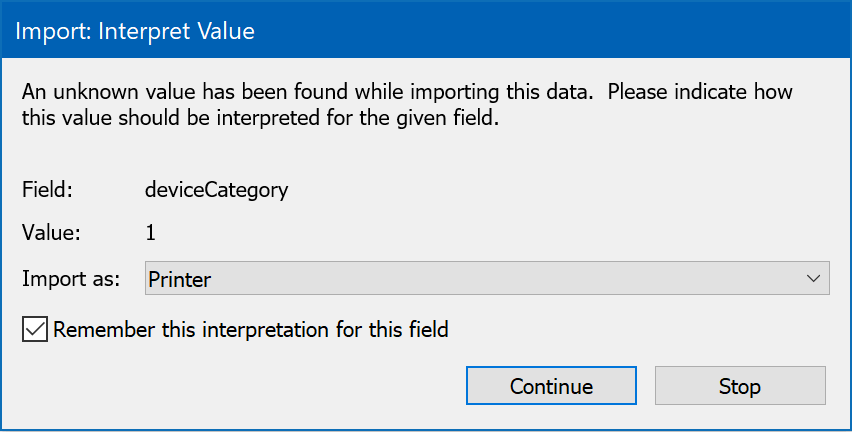The image size is (852, 432).
Task: Click the Continue button
Action: (x=551, y=386)
